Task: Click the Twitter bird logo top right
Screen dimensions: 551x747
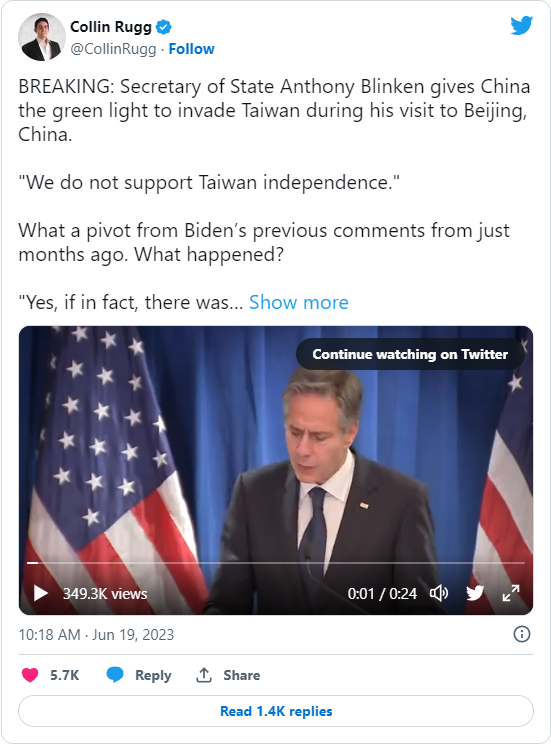Action: (521, 25)
